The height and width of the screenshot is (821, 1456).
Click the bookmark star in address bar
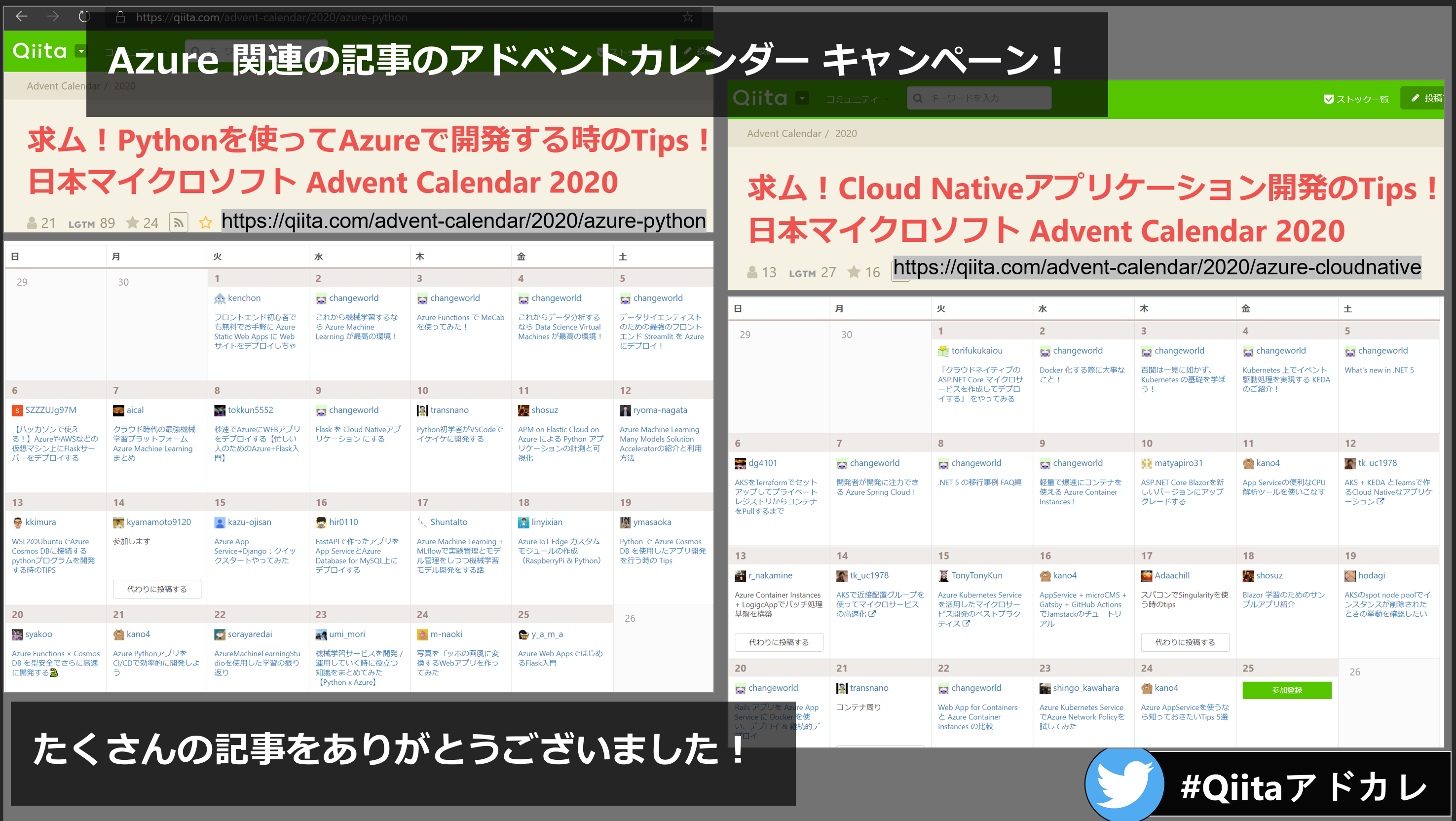coord(687,17)
